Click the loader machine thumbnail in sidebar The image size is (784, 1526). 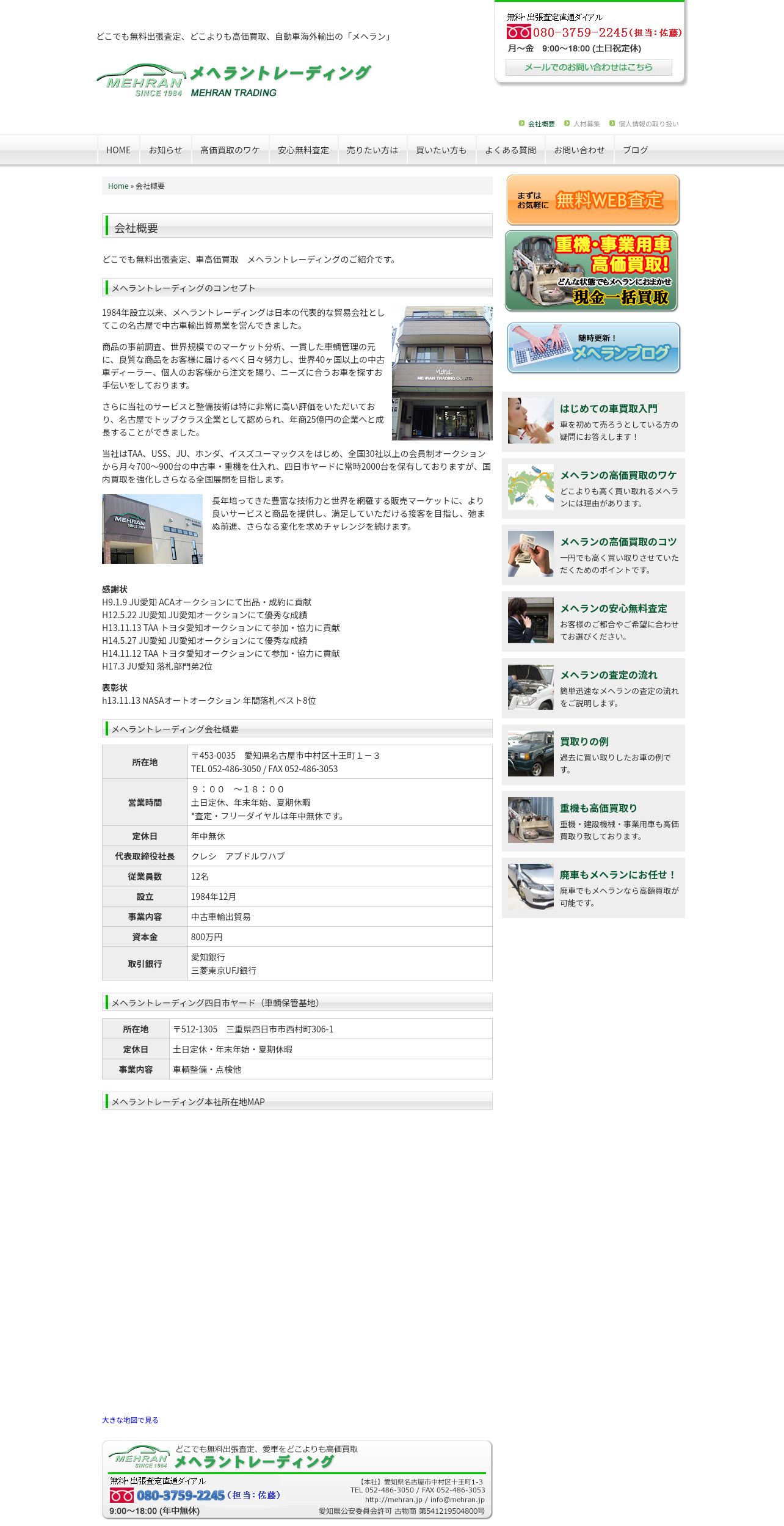(531, 820)
